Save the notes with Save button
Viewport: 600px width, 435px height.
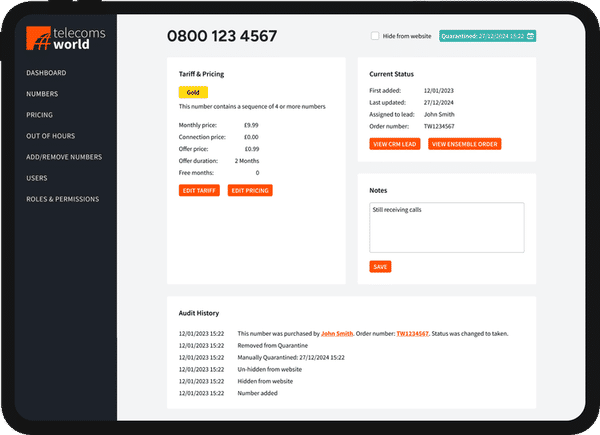click(380, 267)
